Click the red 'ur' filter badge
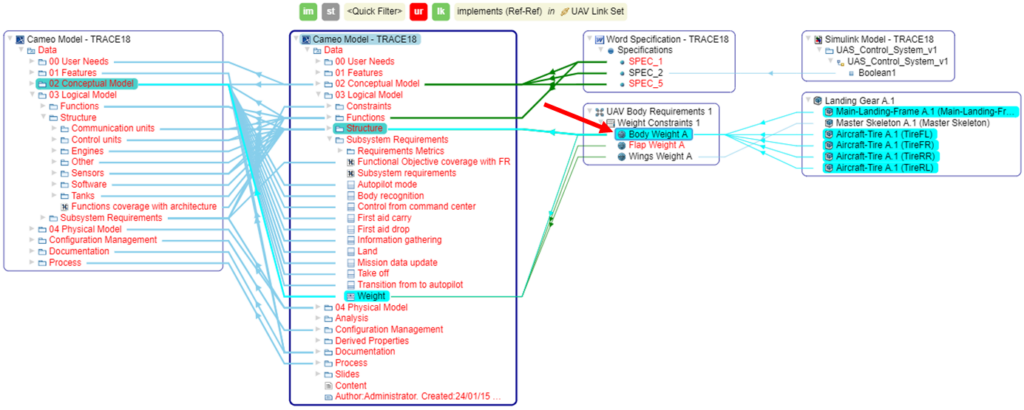The image size is (1024, 410). 418,11
